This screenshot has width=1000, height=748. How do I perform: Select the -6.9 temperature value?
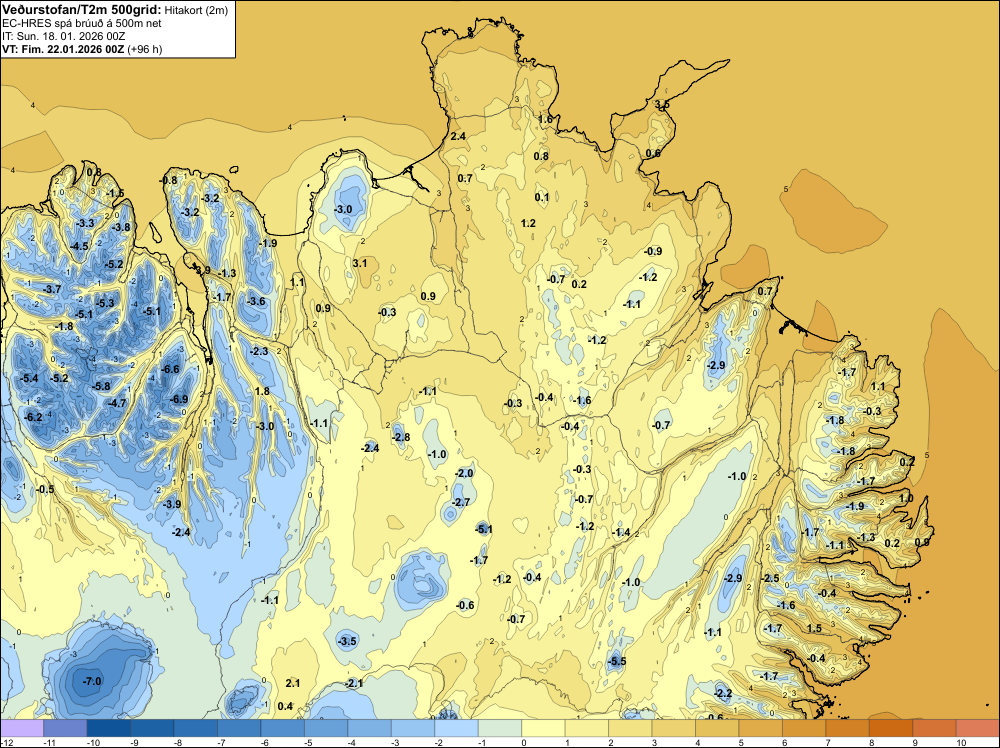(x=179, y=399)
